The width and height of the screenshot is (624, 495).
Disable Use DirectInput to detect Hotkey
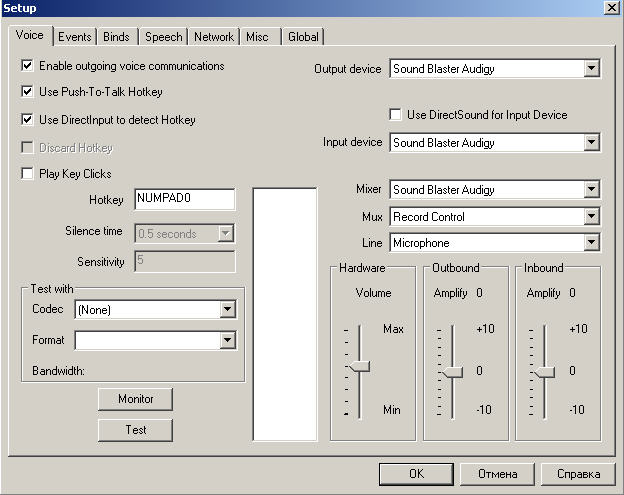coord(27,120)
